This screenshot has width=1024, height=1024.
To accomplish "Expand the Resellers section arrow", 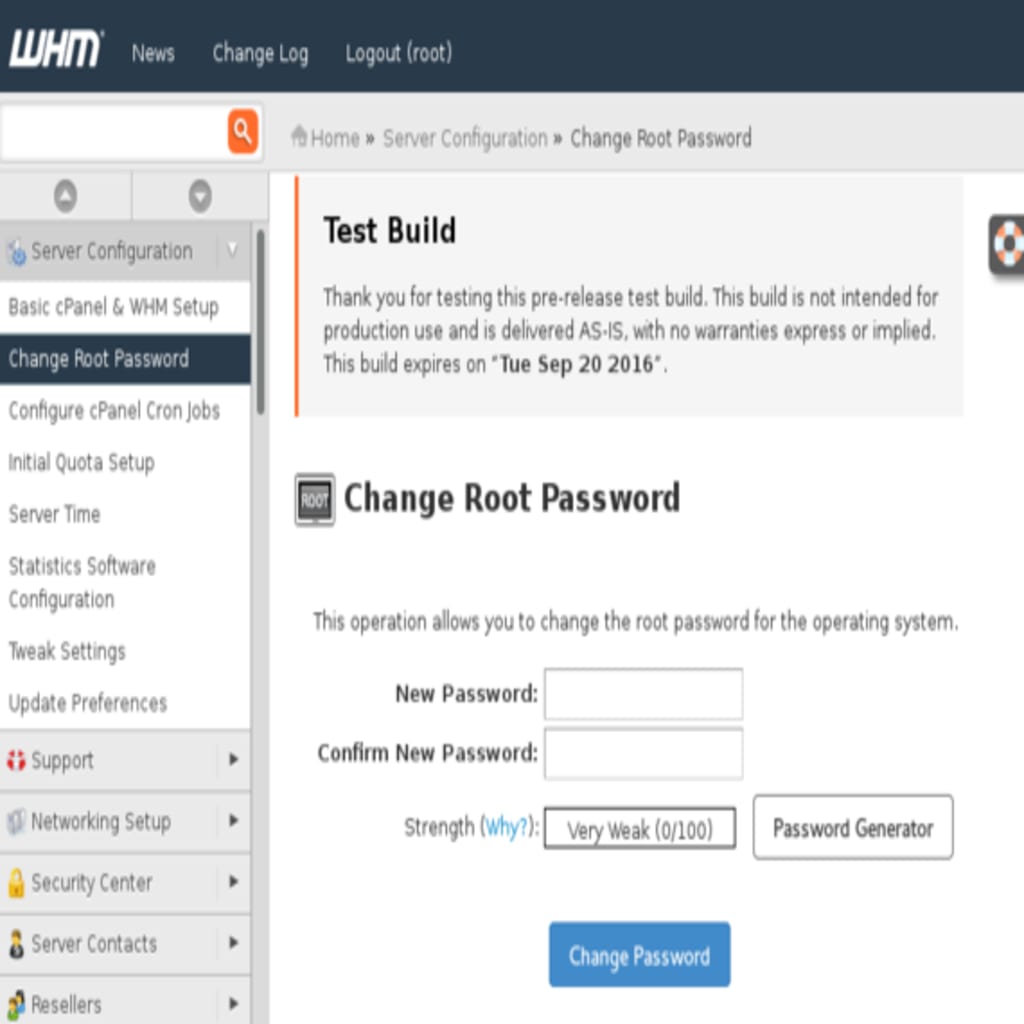I will 233,1004.
